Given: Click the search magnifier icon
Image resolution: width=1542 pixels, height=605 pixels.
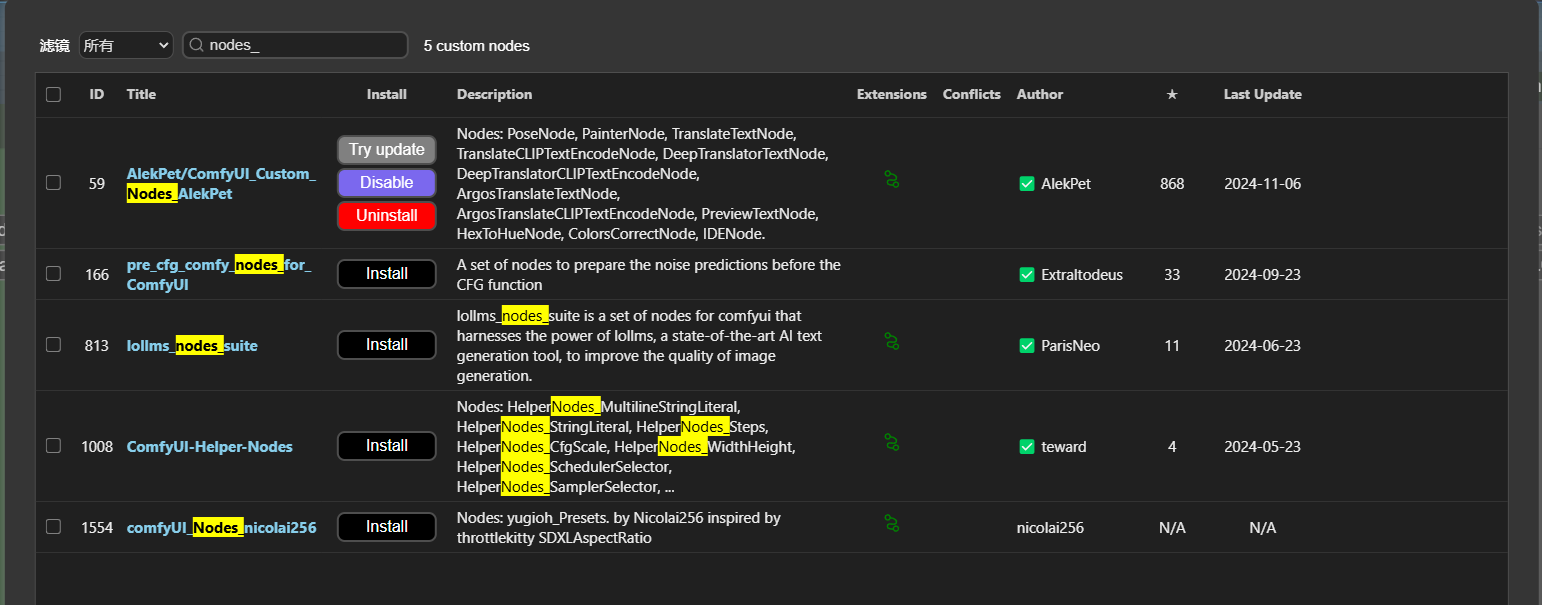Looking at the screenshot, I should pos(197,45).
